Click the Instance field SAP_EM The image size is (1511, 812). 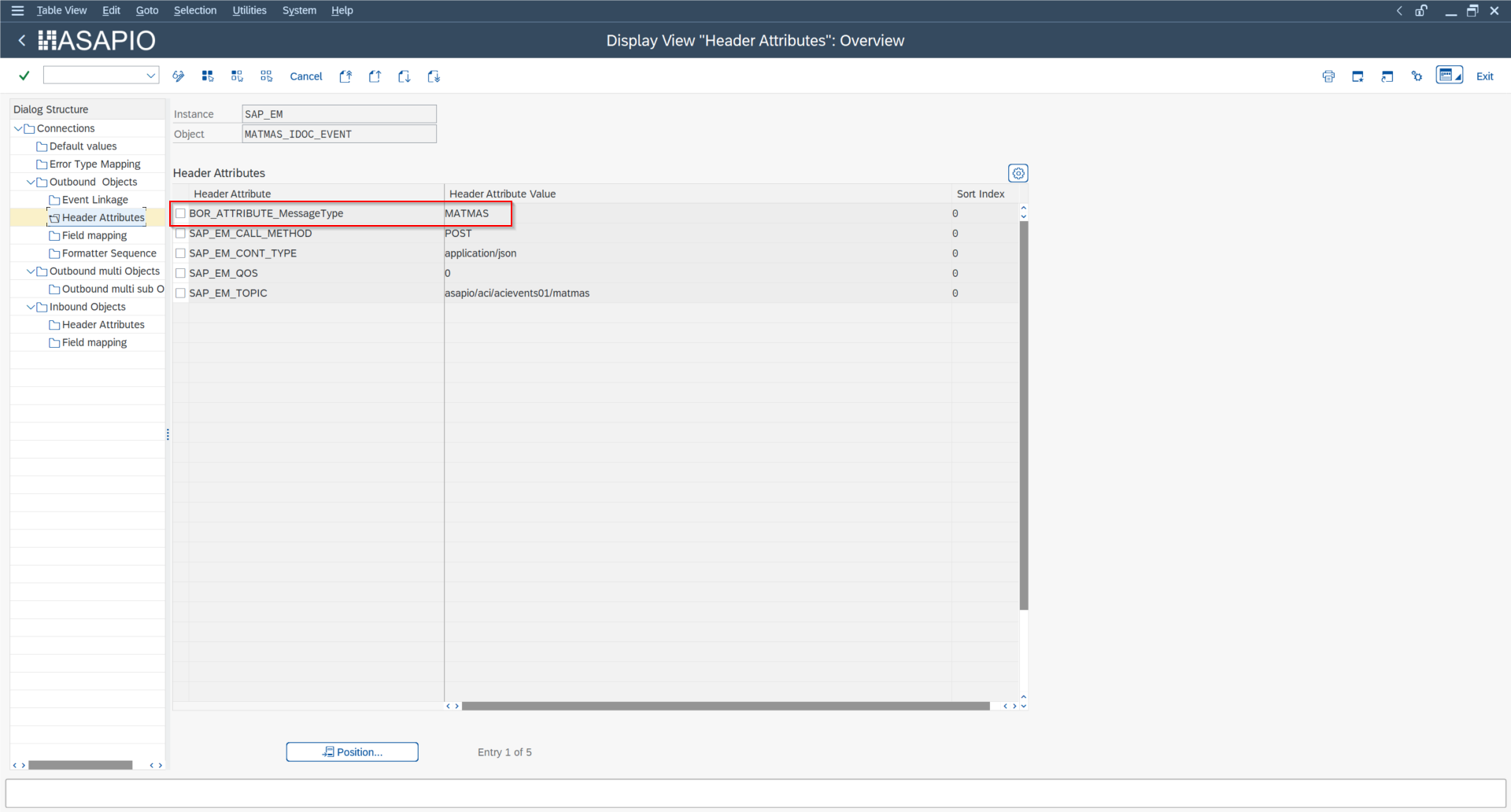(339, 114)
